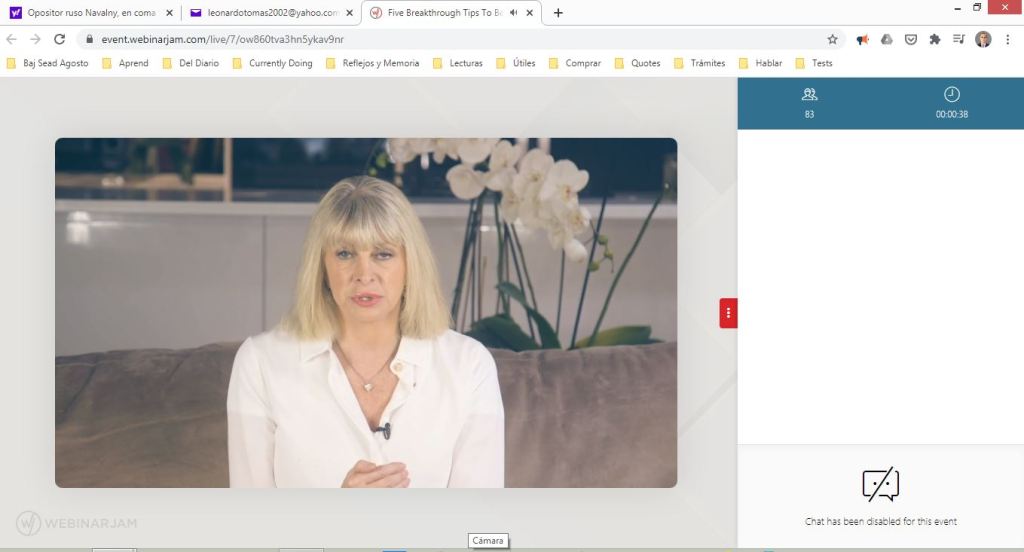The height and width of the screenshot is (552, 1024).
Task: Open the Extensions puzzle piece menu
Action: [x=935, y=39]
